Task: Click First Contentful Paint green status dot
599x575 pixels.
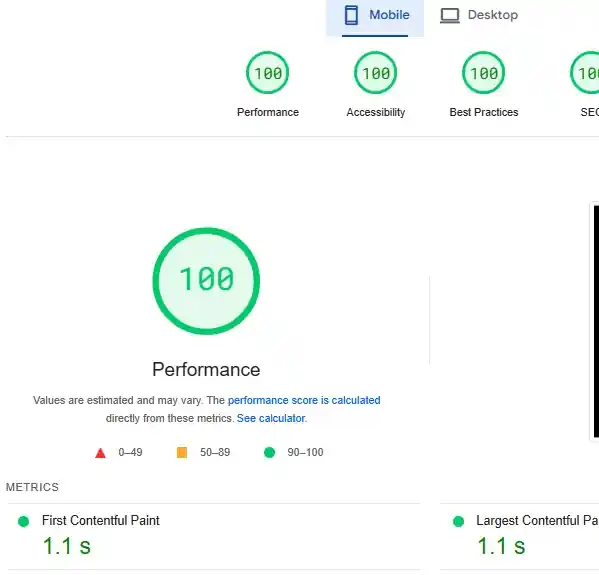Action: 24,521
